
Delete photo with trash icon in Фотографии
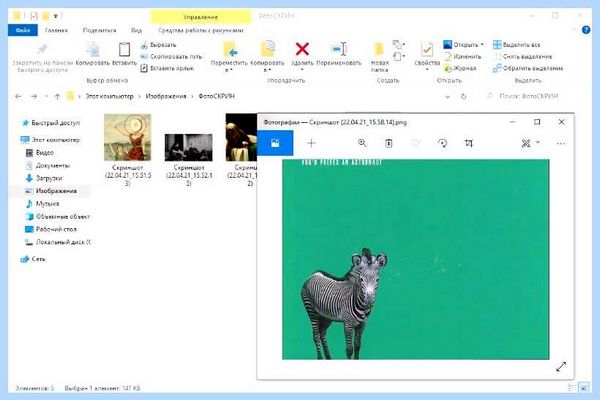(388, 143)
